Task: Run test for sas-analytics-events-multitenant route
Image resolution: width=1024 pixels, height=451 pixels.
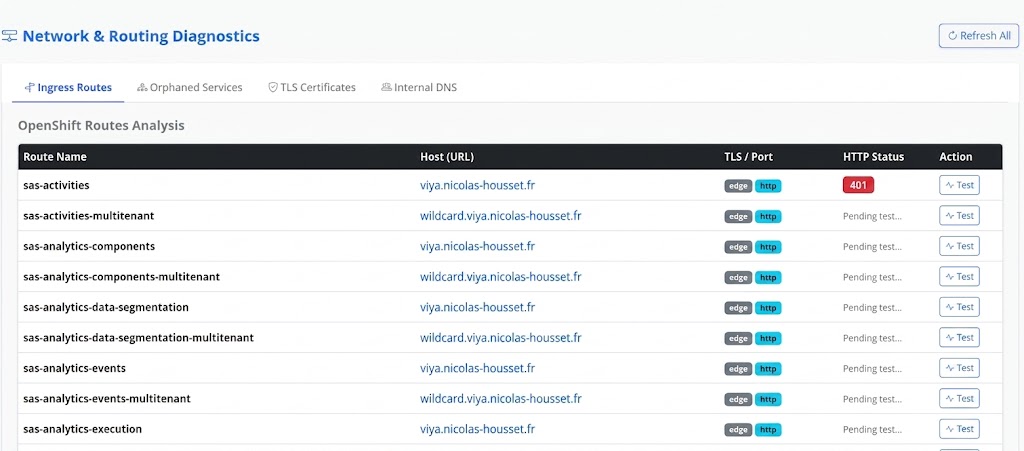Action: pos(959,398)
